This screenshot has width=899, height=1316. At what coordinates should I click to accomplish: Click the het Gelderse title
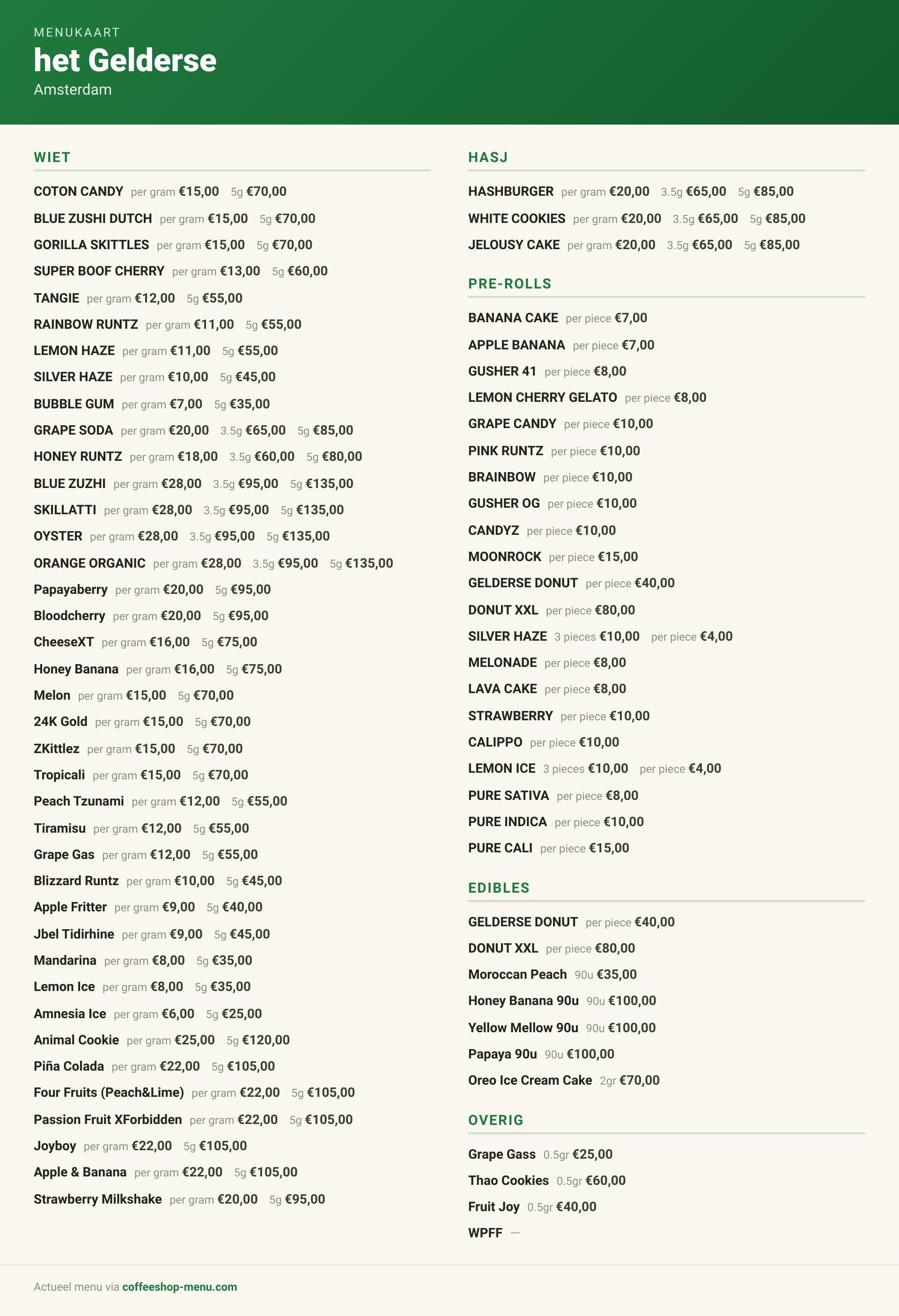click(x=125, y=60)
